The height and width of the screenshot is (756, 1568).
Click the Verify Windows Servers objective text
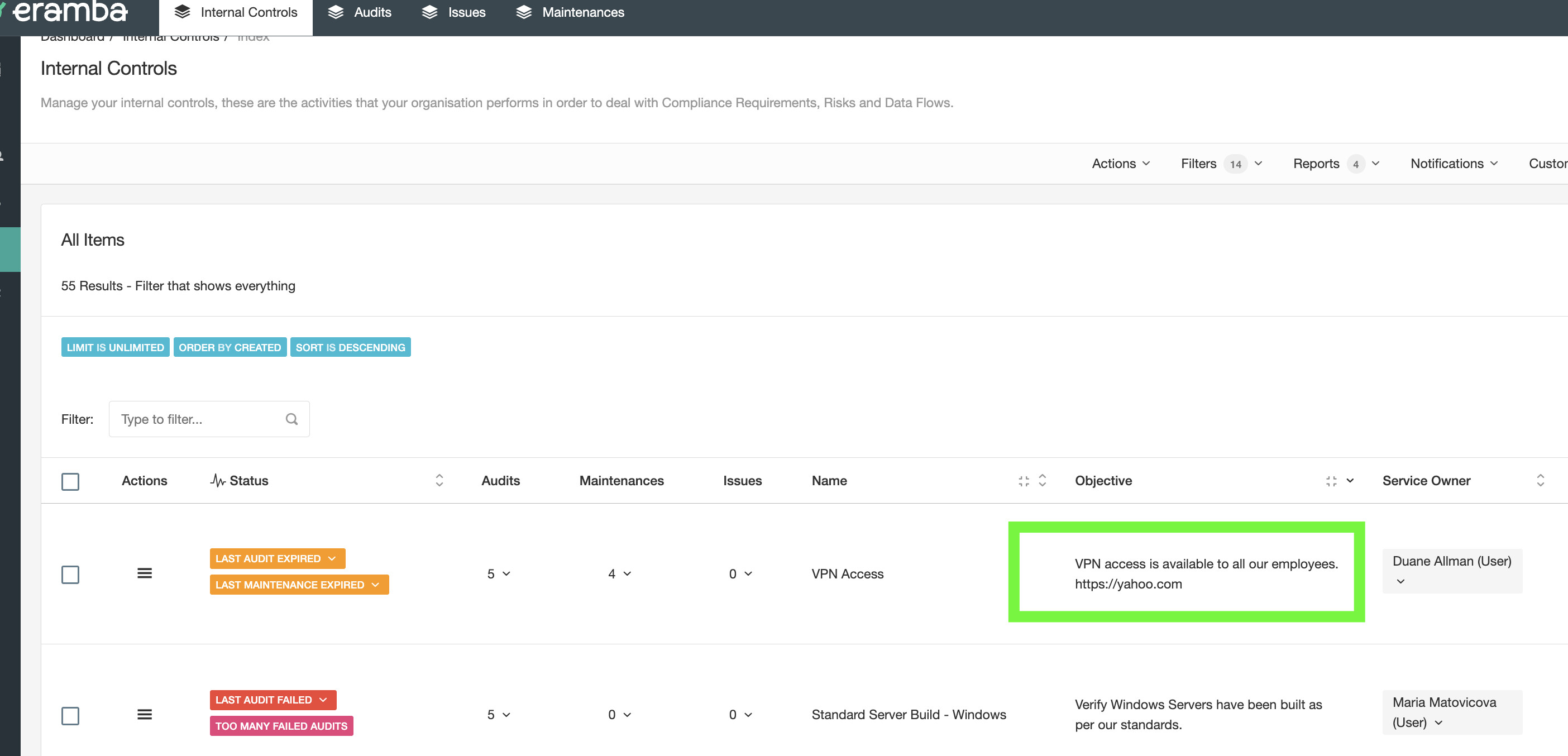[x=1198, y=715]
